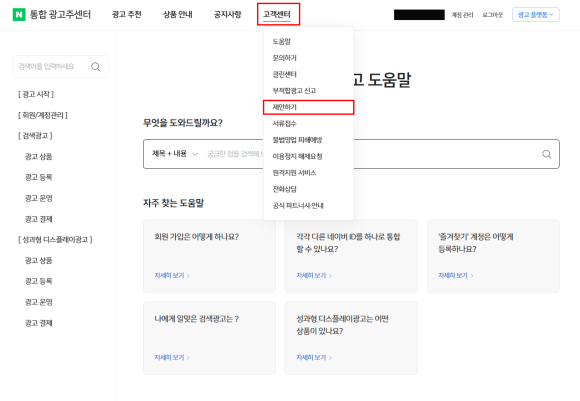Open 자세히 보기 for 즐겨찾기 계정 card
580x401 pixels.
pos(456,275)
